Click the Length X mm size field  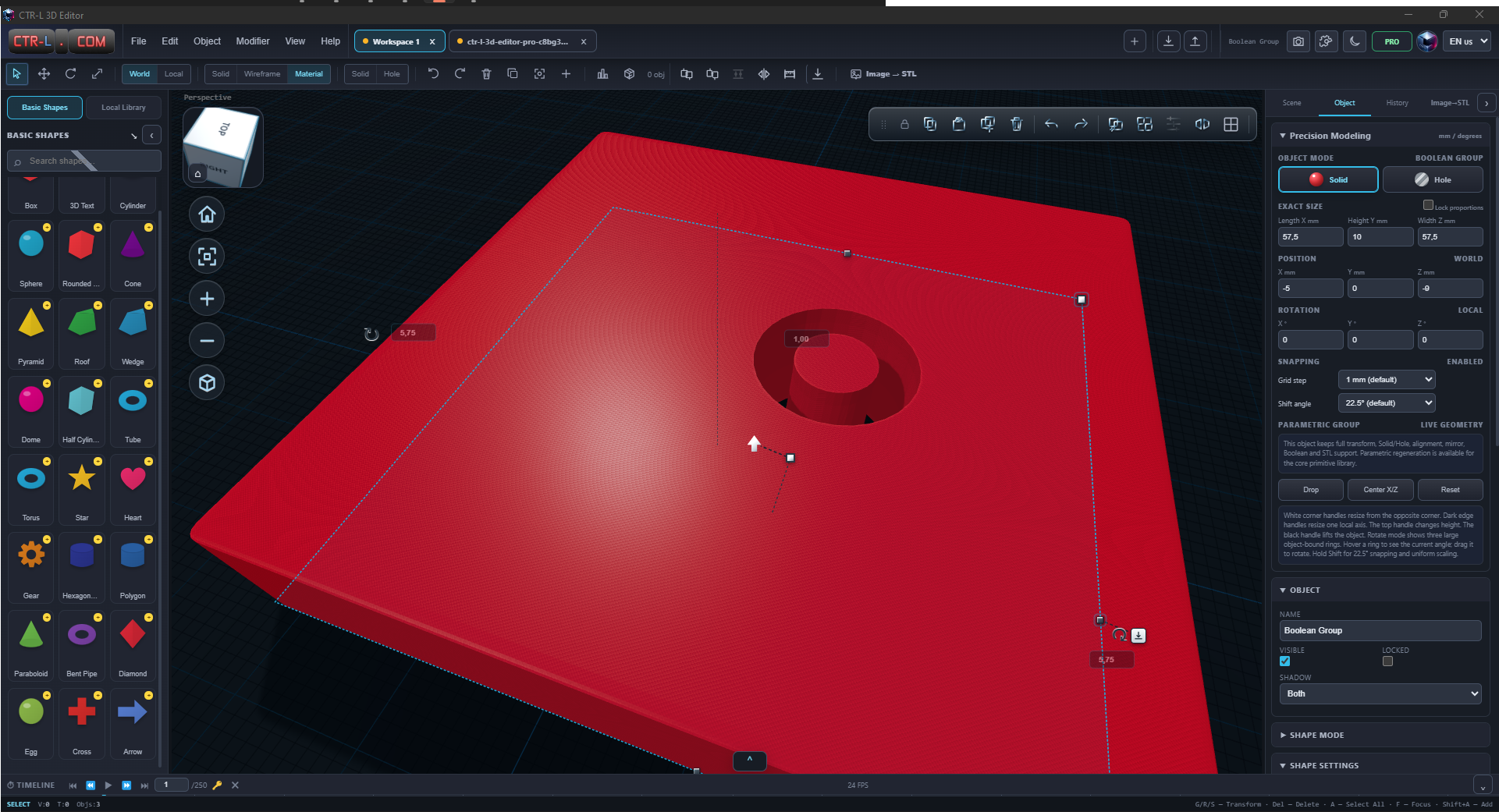click(x=1310, y=236)
